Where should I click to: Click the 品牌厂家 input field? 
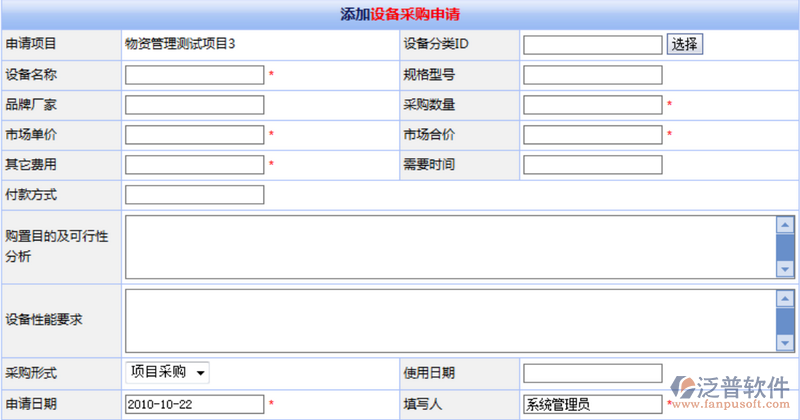195,105
